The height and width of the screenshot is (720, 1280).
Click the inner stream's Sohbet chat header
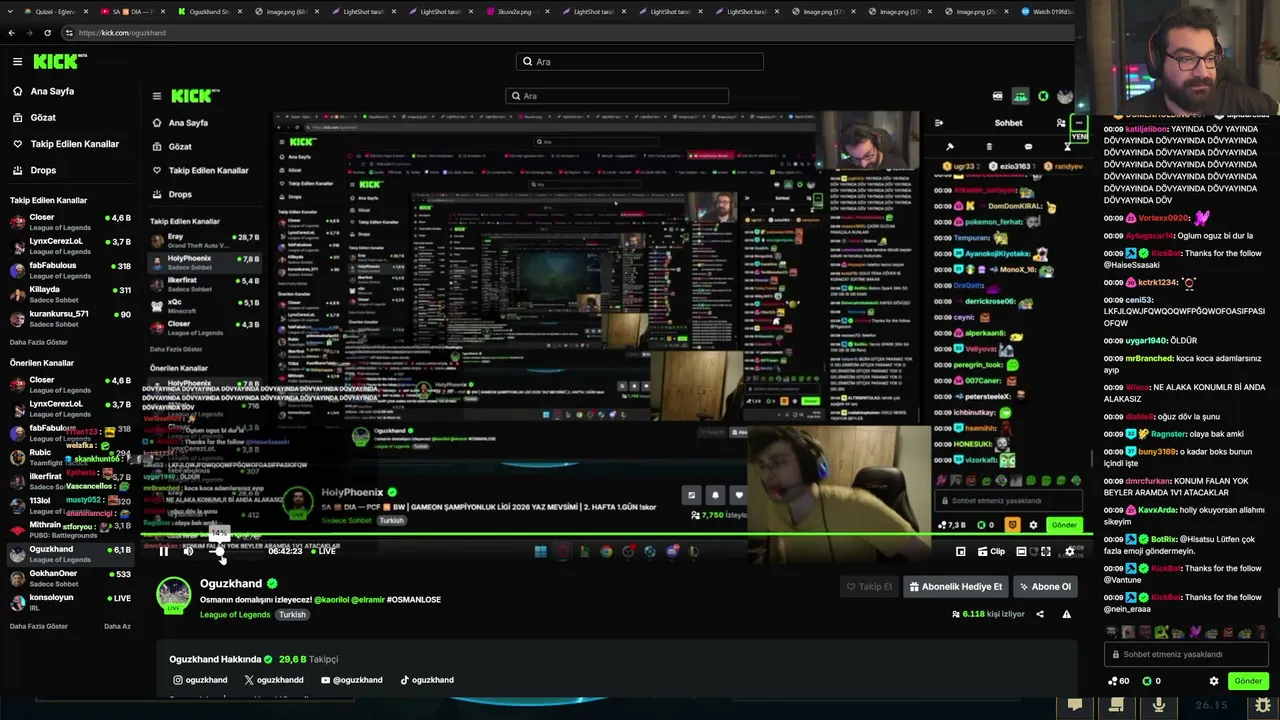tap(1008, 123)
